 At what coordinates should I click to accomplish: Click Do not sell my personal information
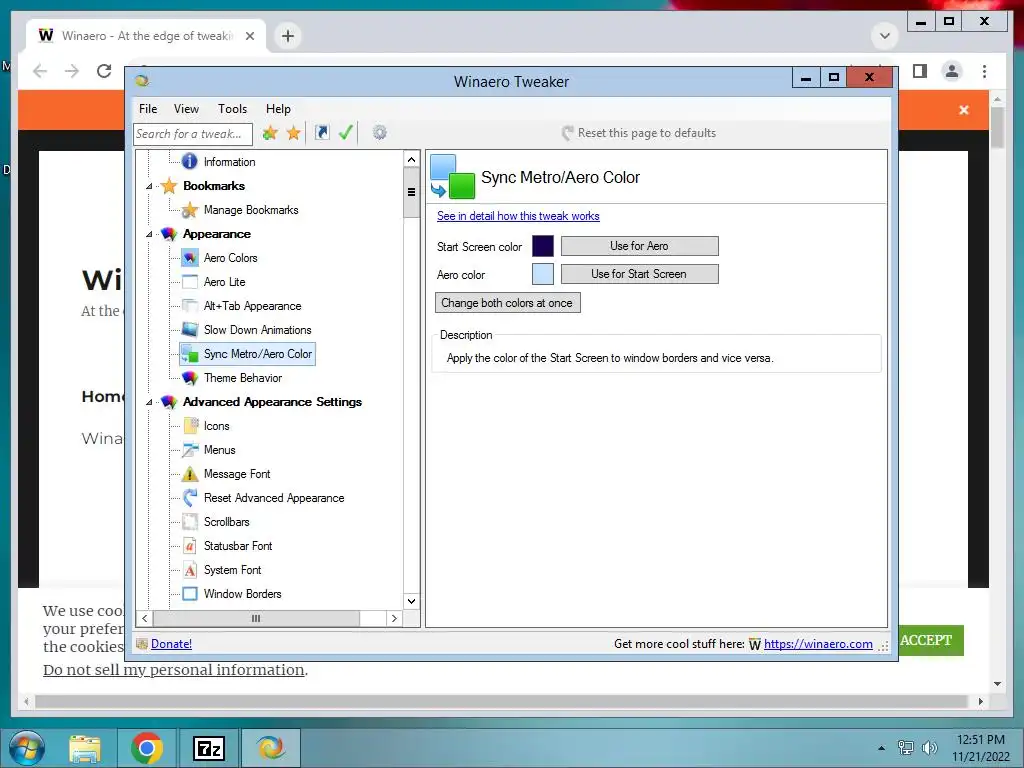(174, 670)
